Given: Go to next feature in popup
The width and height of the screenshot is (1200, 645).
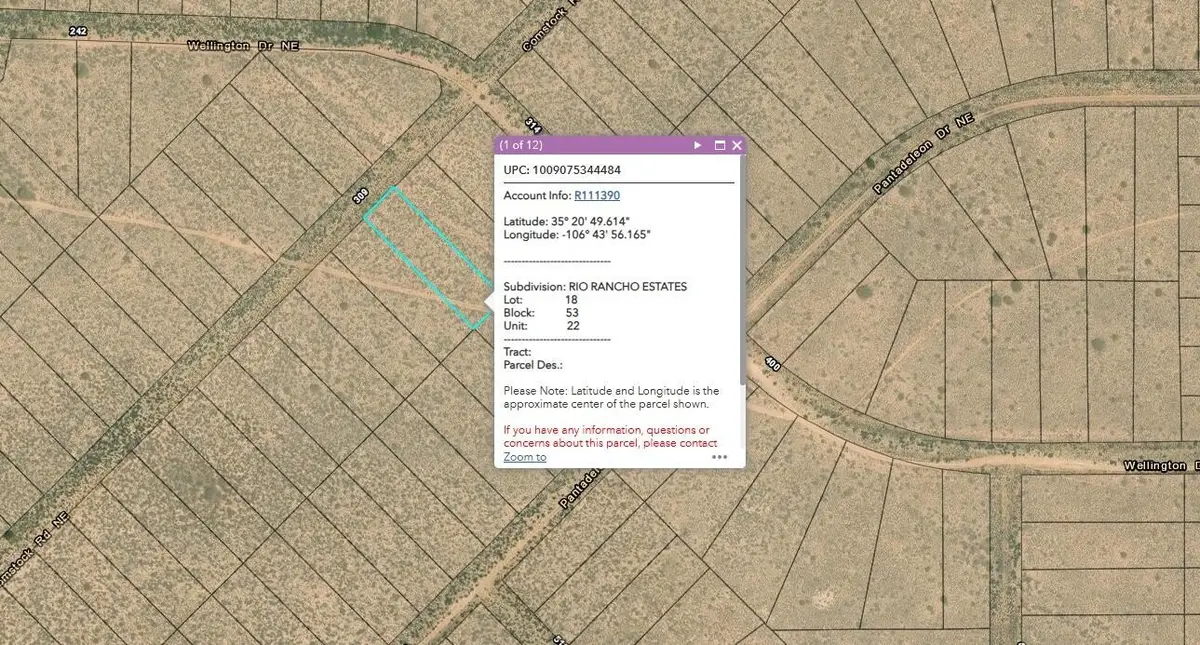Looking at the screenshot, I should [698, 146].
